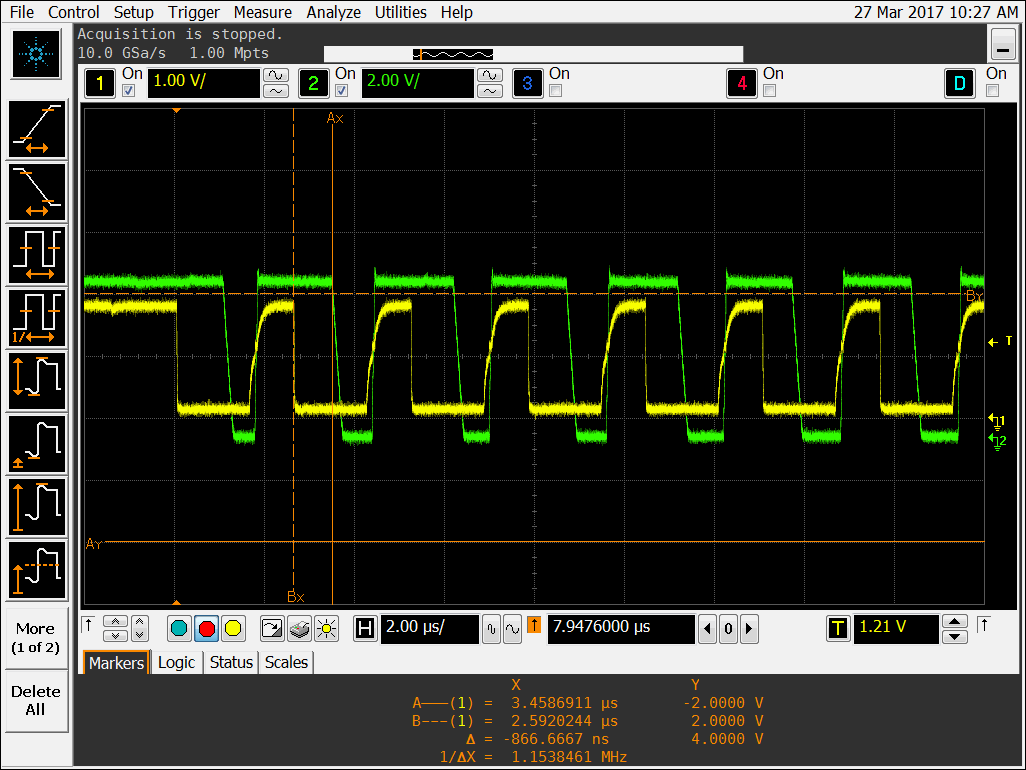Image resolution: width=1026 pixels, height=770 pixels.
Task: Click the horizontal delay right arrow
Action: (x=749, y=629)
